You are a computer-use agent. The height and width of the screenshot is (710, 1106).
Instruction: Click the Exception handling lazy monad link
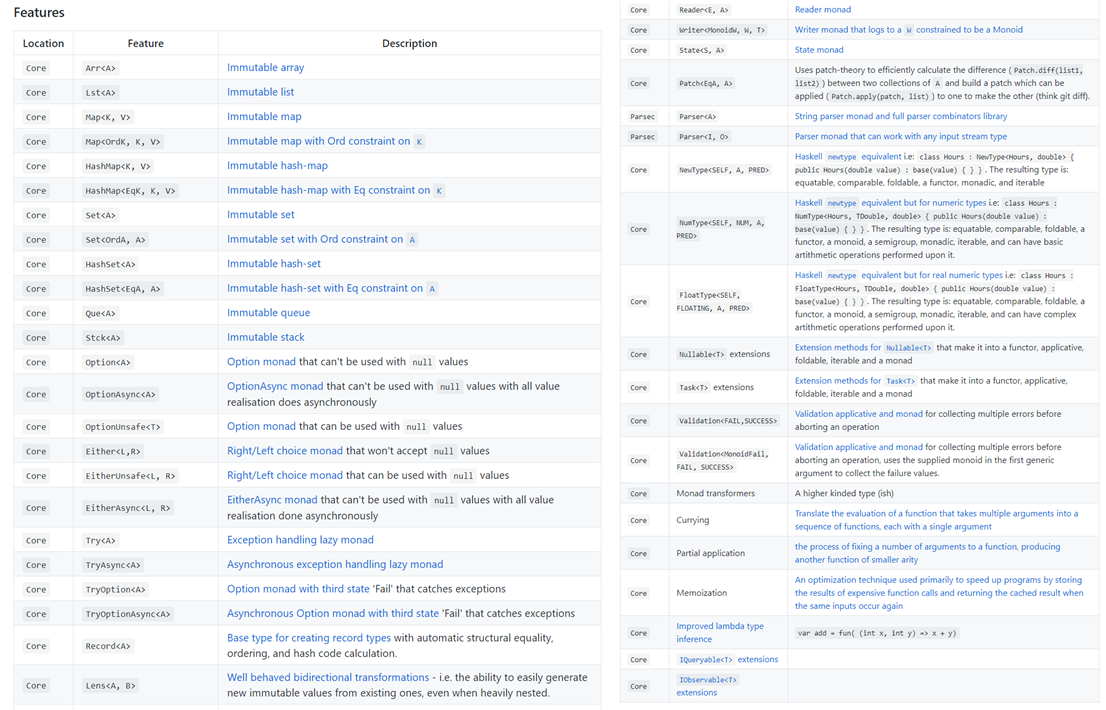point(300,539)
